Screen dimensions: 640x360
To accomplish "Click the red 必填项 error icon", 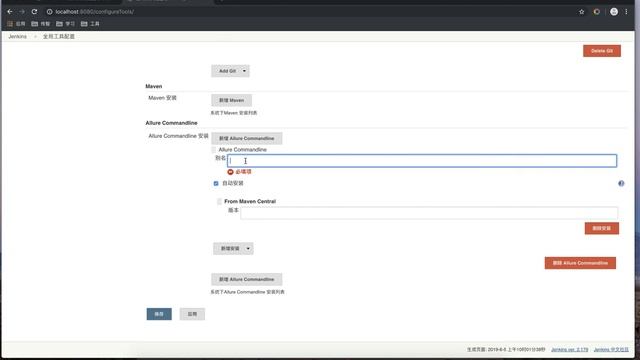I will pos(231,172).
